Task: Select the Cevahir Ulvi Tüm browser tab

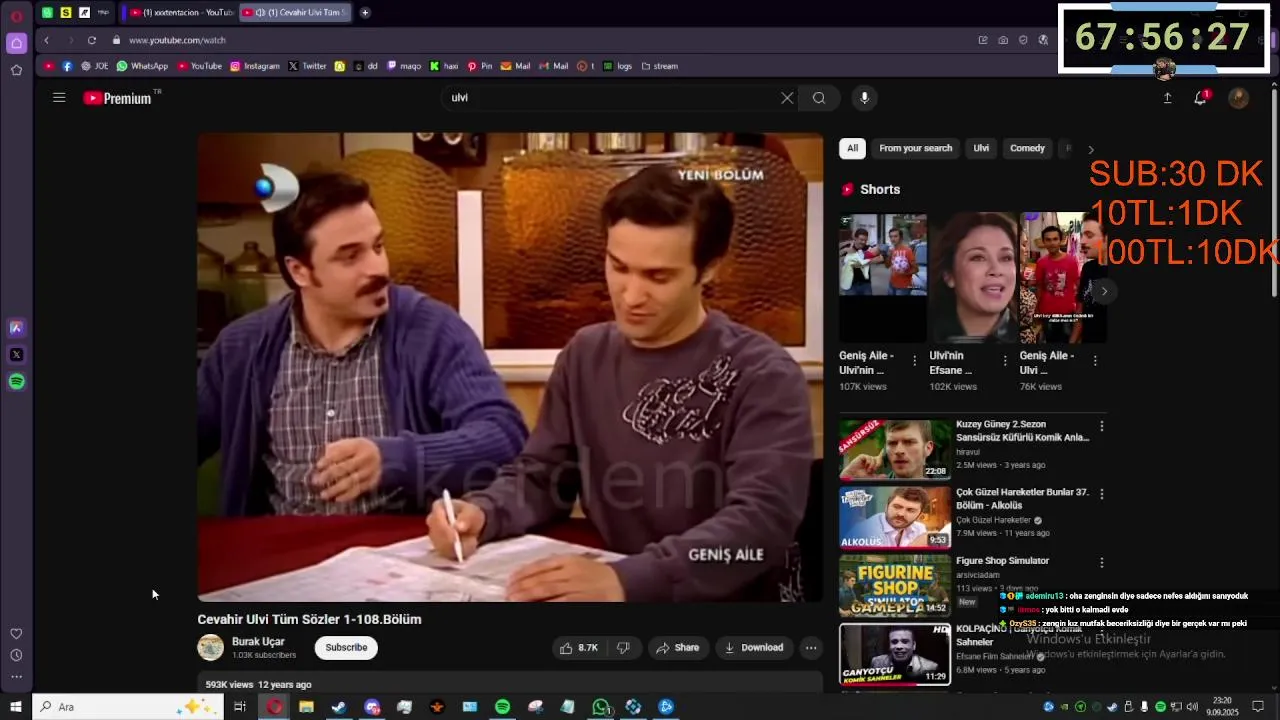Action: [296, 12]
